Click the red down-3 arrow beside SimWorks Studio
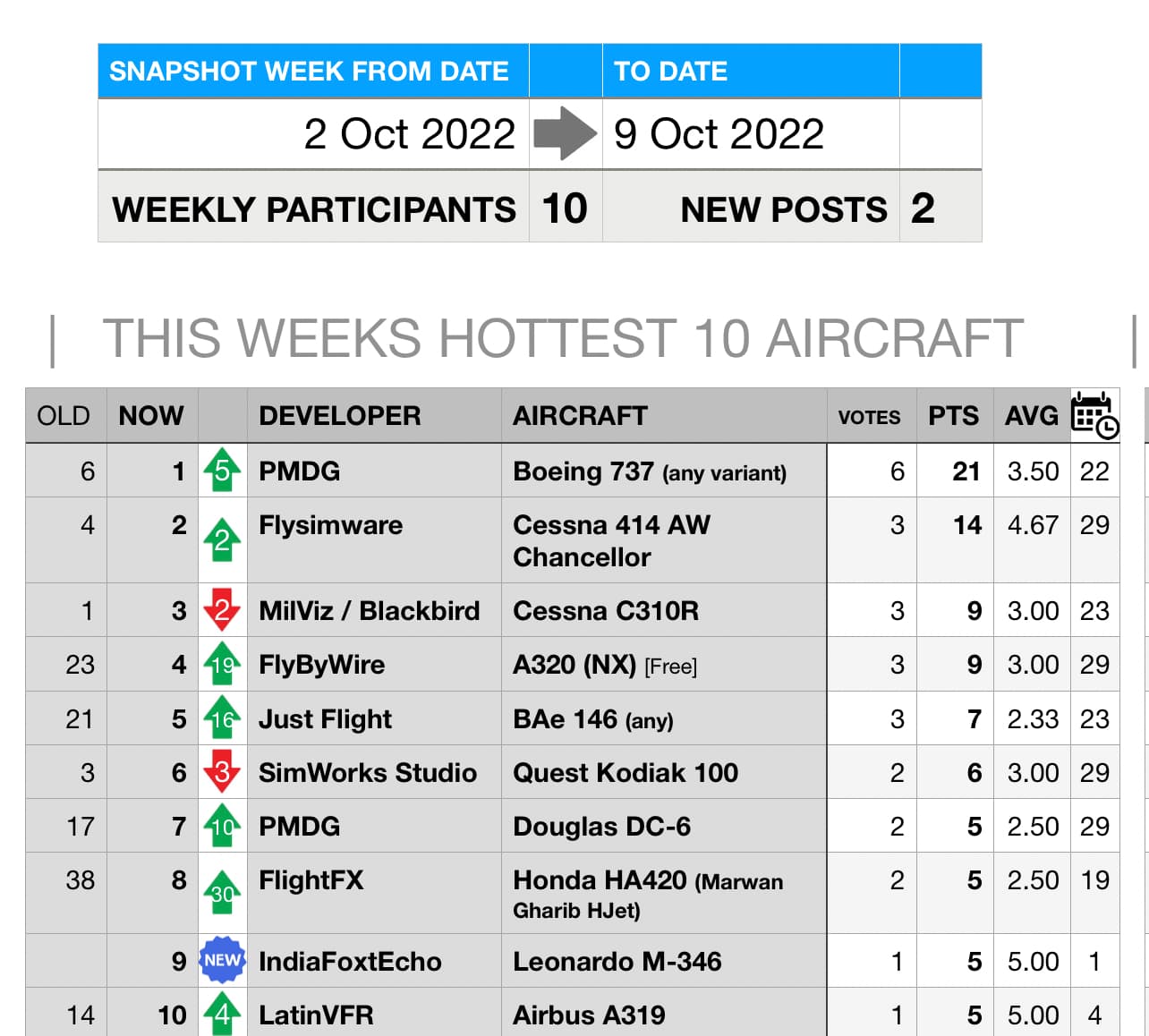This screenshot has height=1036, width=1149. [222, 772]
